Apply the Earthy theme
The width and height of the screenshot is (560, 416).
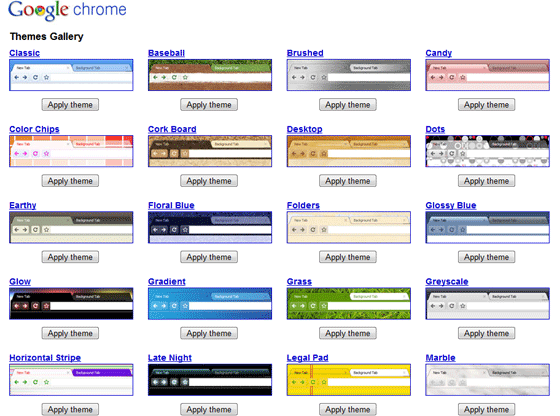pos(70,257)
